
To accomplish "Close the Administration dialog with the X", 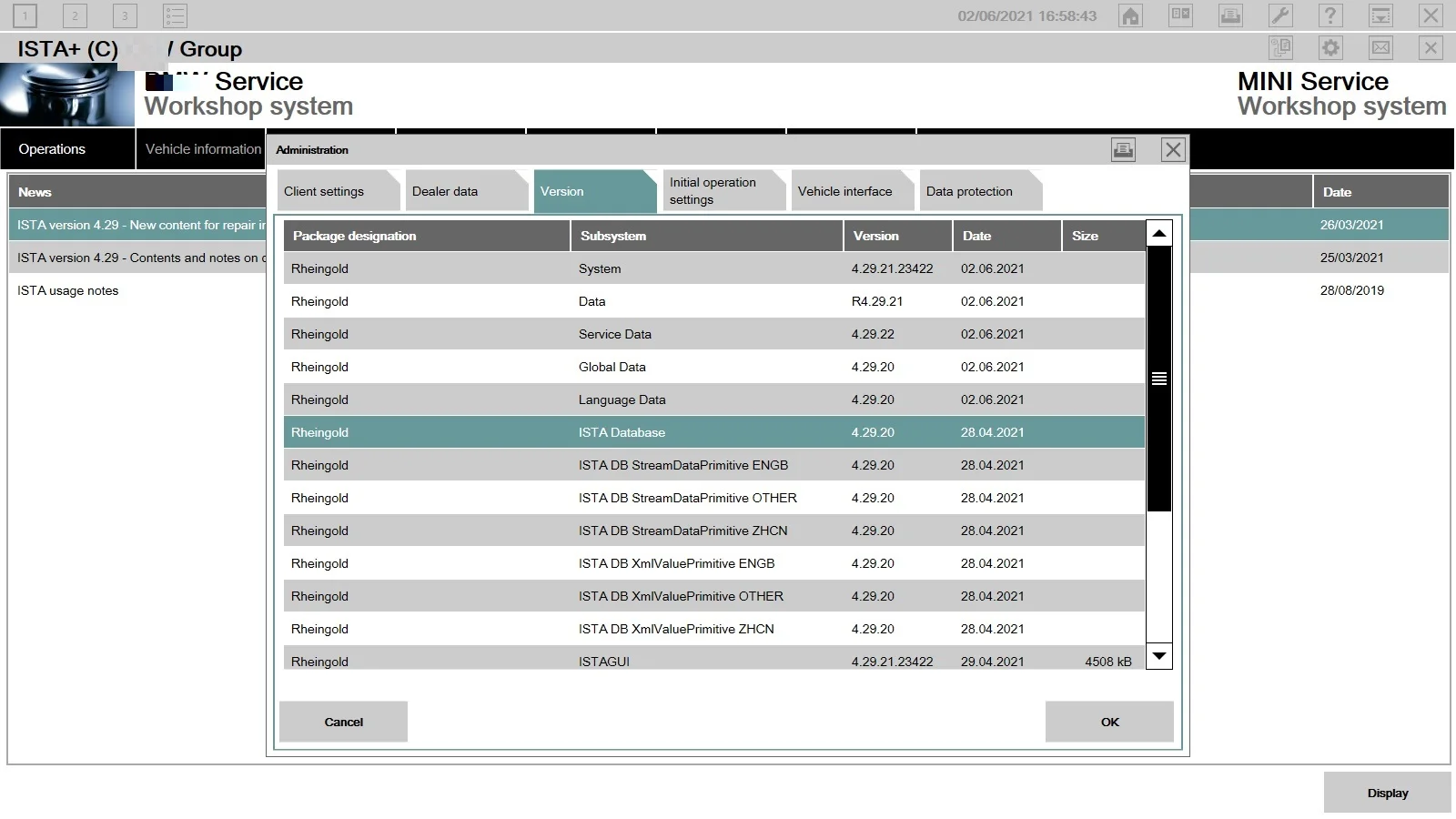I will (1173, 150).
